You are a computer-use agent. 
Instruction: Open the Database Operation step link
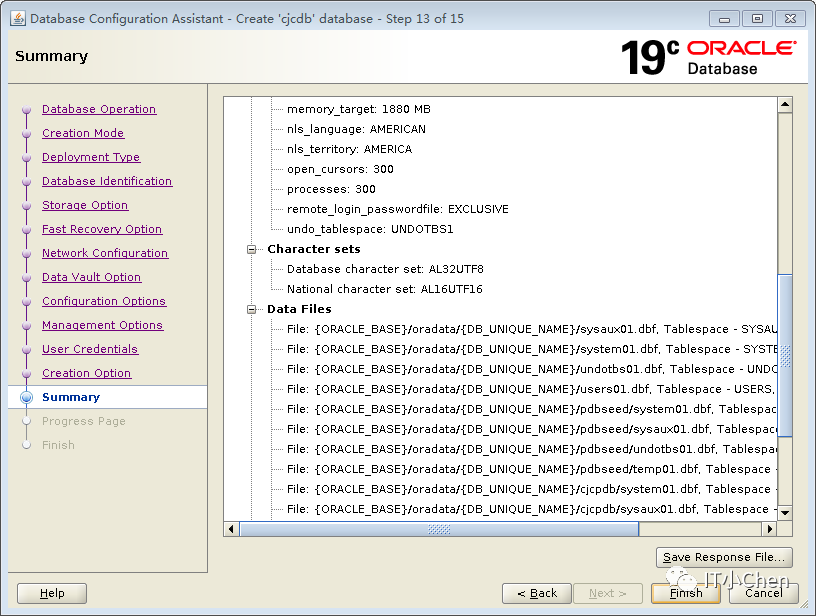99,109
